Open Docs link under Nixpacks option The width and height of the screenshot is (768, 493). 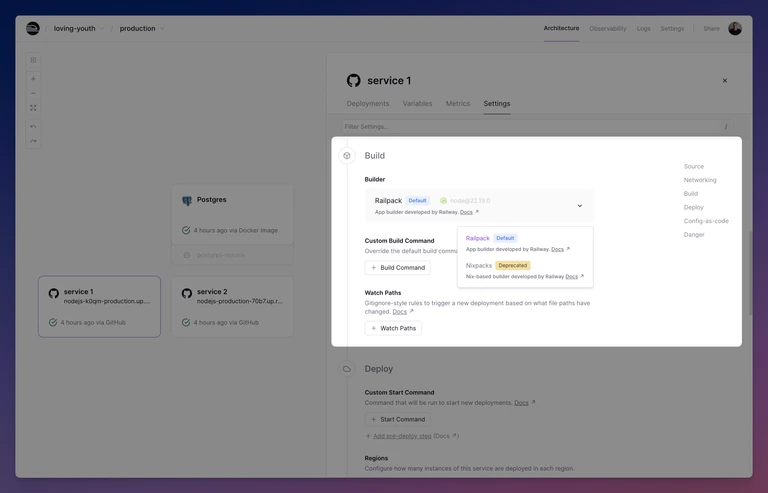coord(572,277)
